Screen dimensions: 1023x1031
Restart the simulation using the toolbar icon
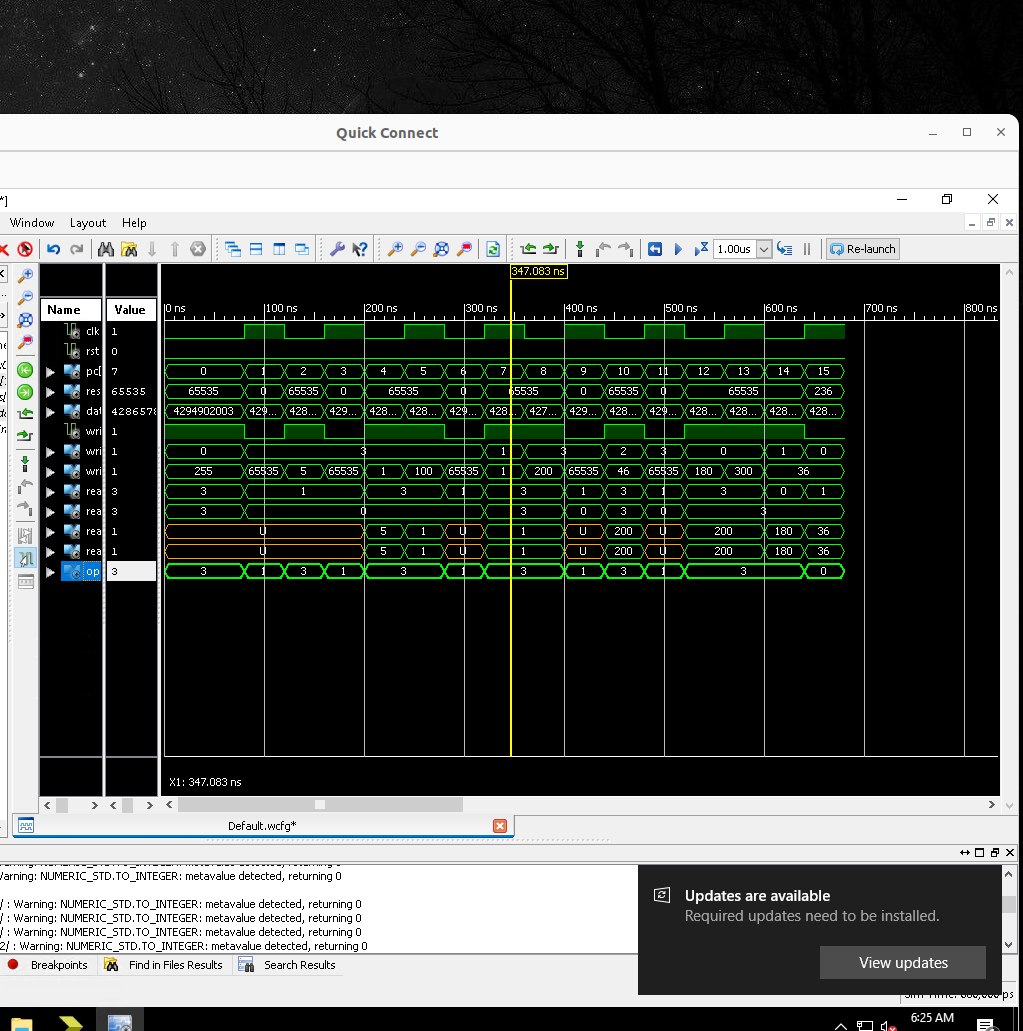click(x=655, y=249)
